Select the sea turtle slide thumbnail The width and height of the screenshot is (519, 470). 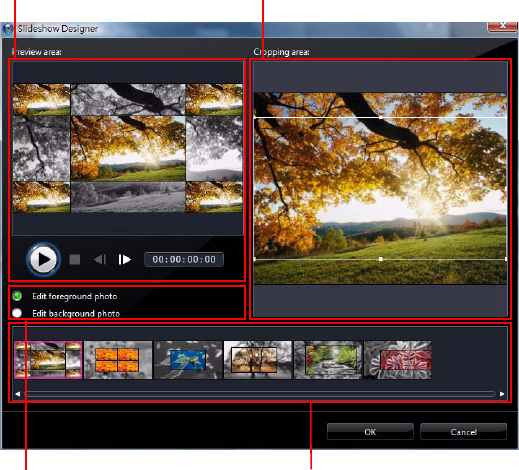pos(188,360)
